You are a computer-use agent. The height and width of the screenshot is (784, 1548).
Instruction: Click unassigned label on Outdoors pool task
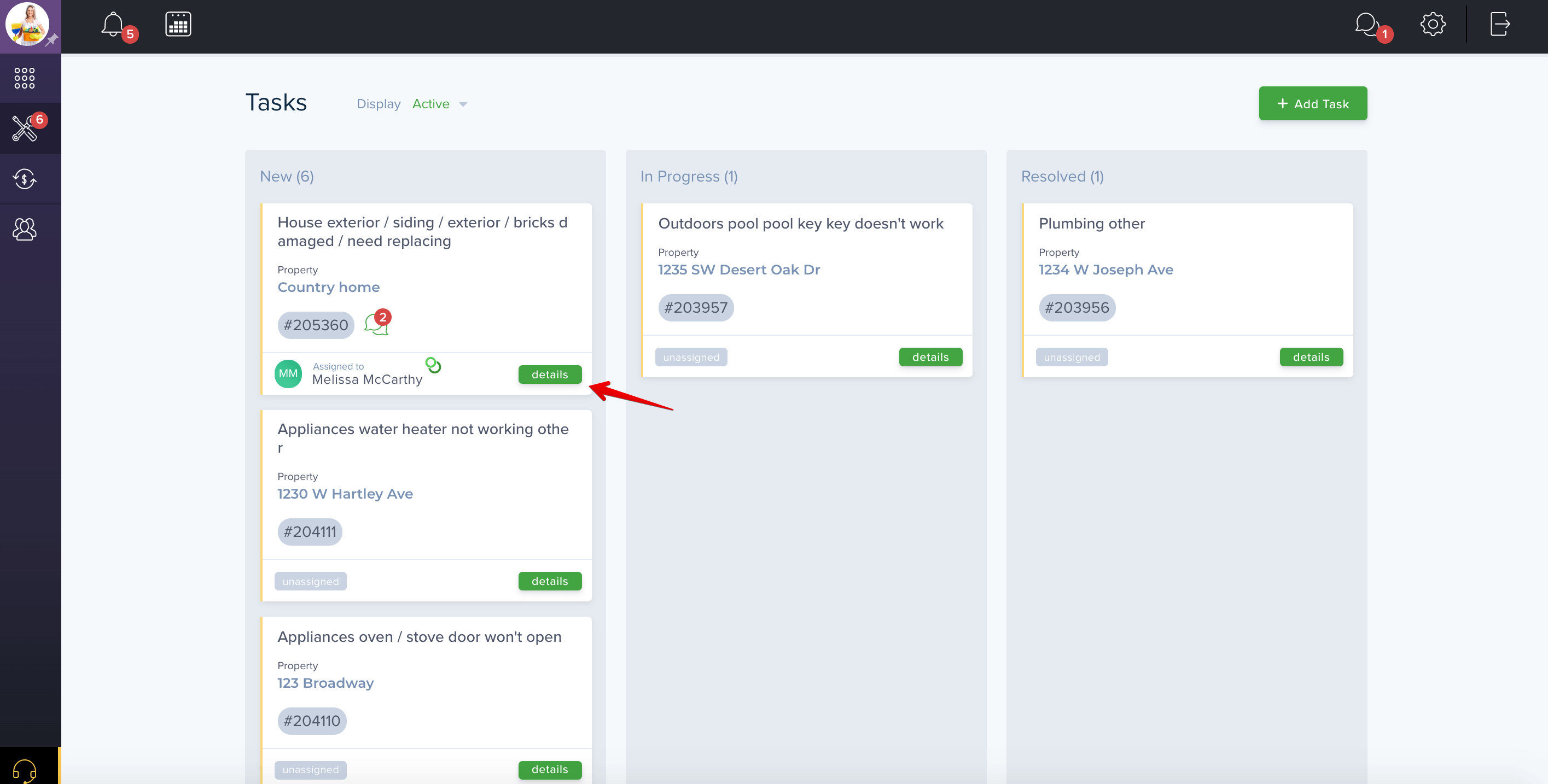pyautogui.click(x=691, y=357)
